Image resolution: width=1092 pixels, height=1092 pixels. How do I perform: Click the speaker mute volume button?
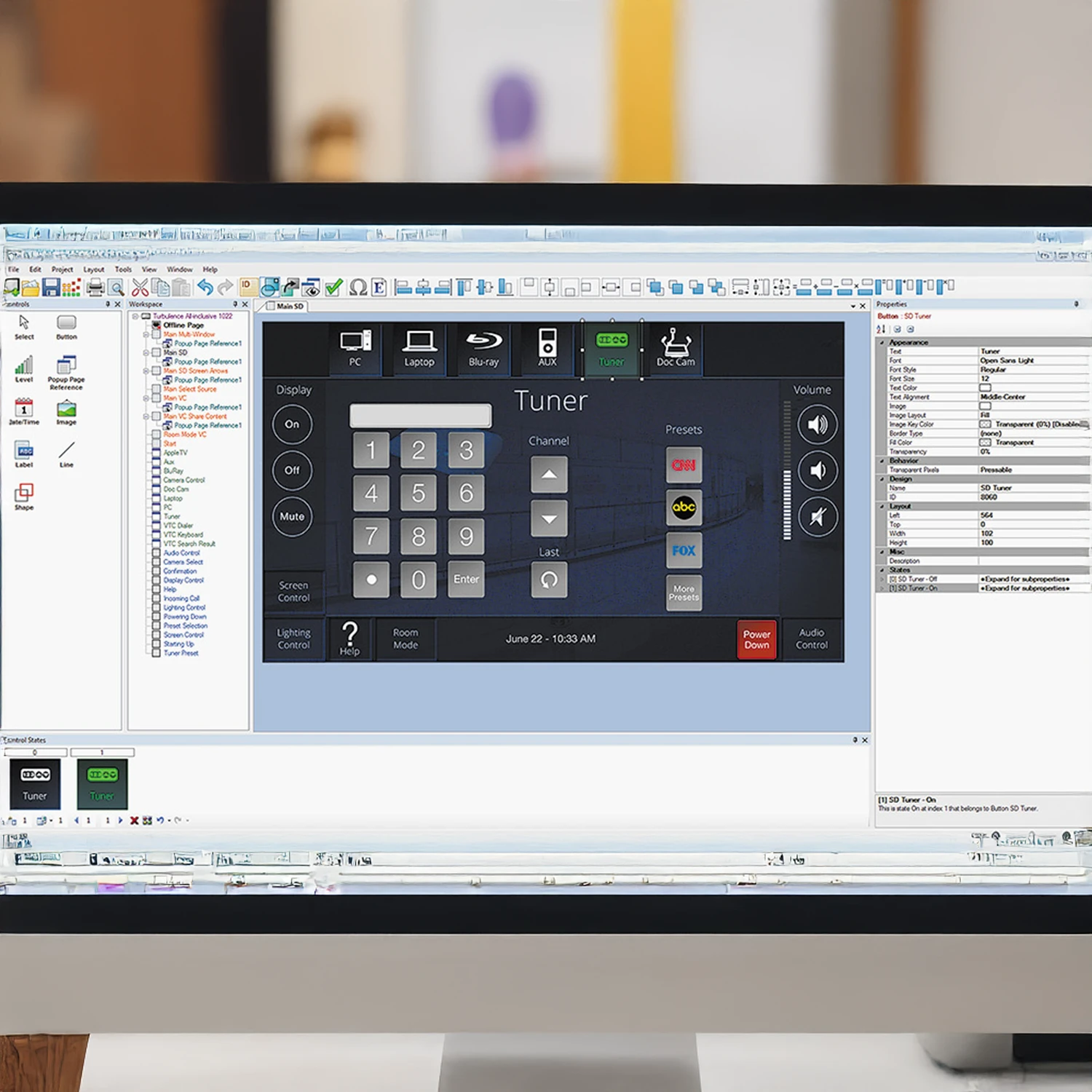tap(818, 517)
